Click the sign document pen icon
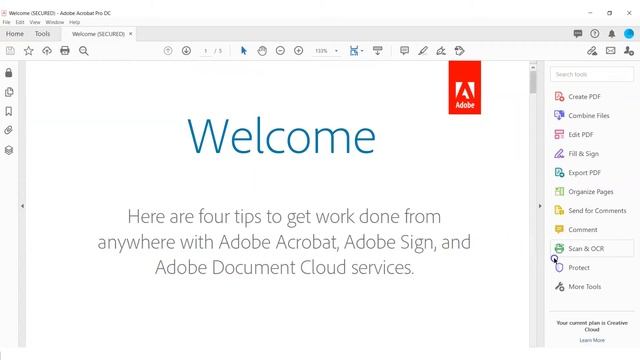640x360 pixels. (441, 51)
